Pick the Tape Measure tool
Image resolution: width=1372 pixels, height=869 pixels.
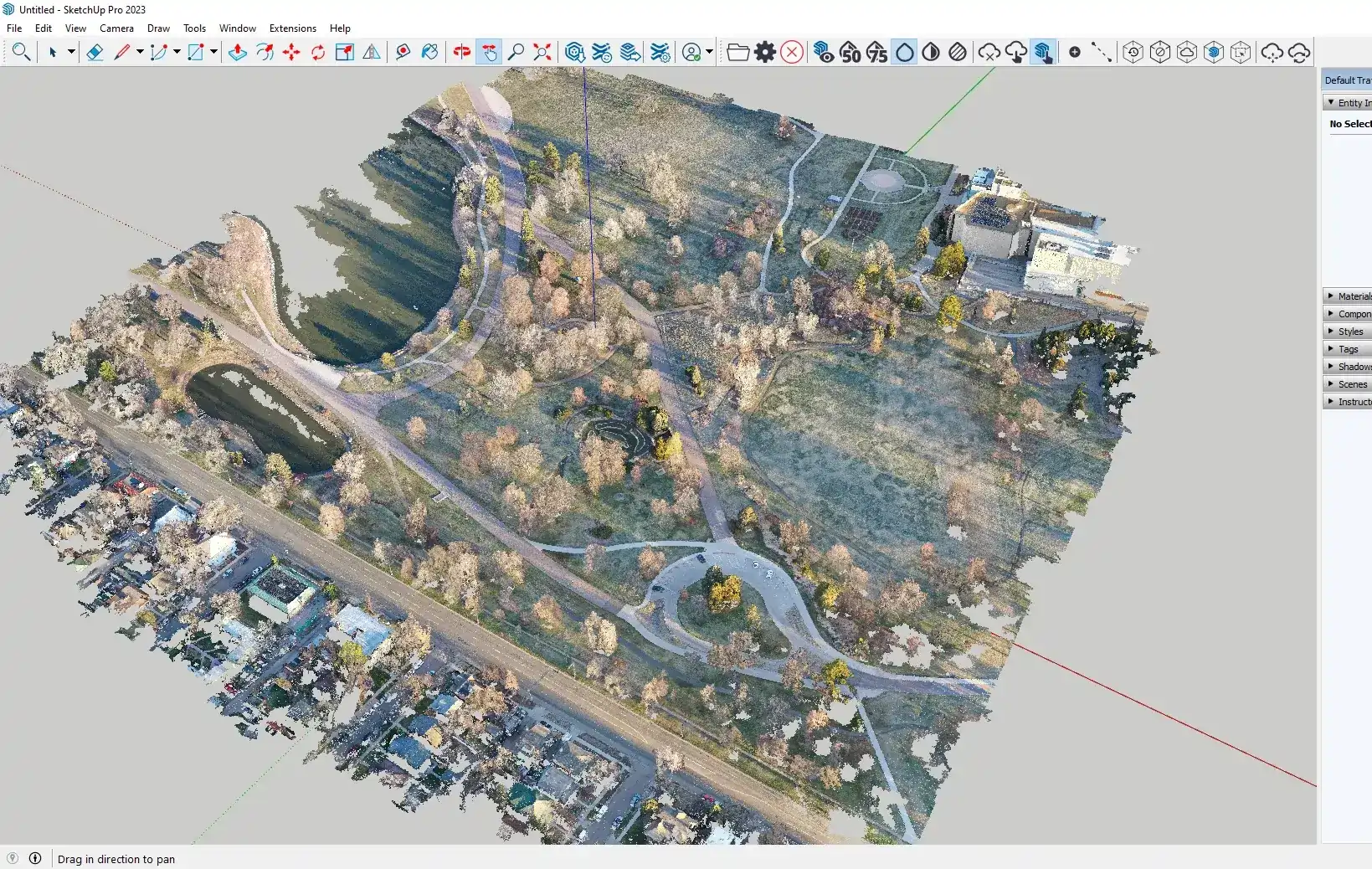click(x=403, y=52)
